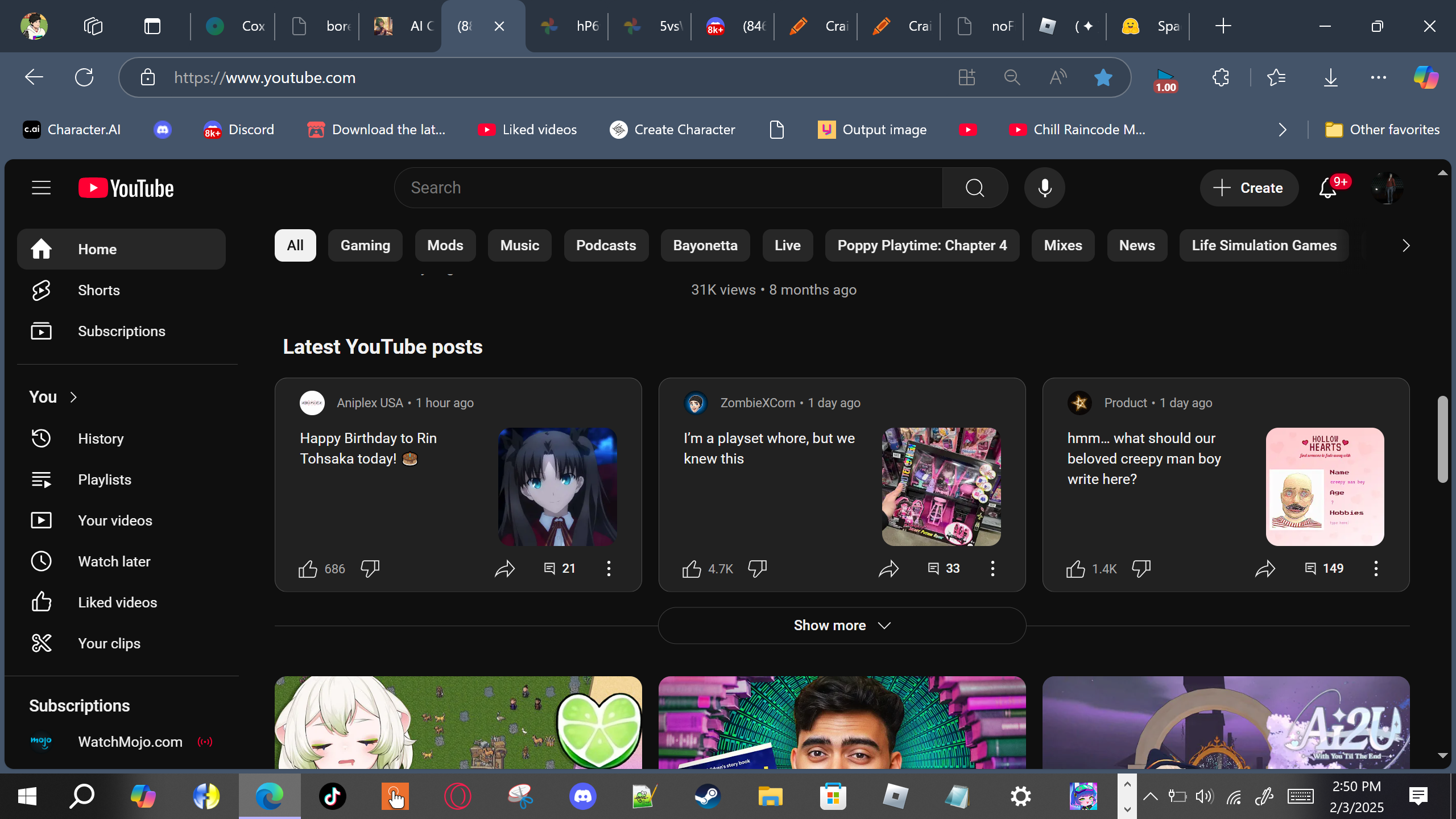1456x819 pixels.
Task: Open the YouTube account avatar menu
Action: pos(1387,188)
